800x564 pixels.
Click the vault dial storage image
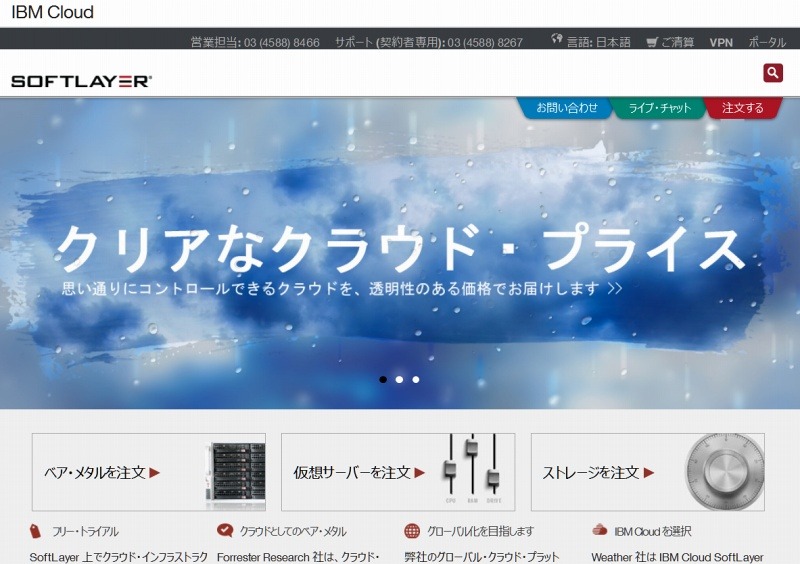pyautogui.click(x=724, y=472)
